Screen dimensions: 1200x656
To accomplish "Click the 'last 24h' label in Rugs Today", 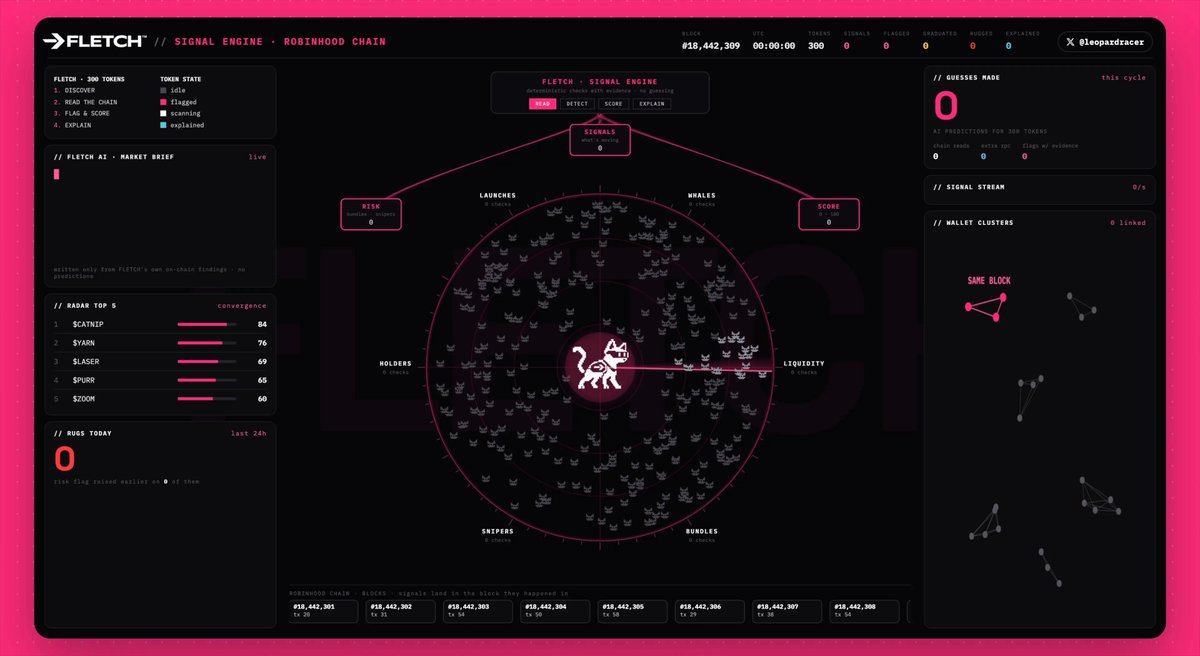I will (249, 433).
